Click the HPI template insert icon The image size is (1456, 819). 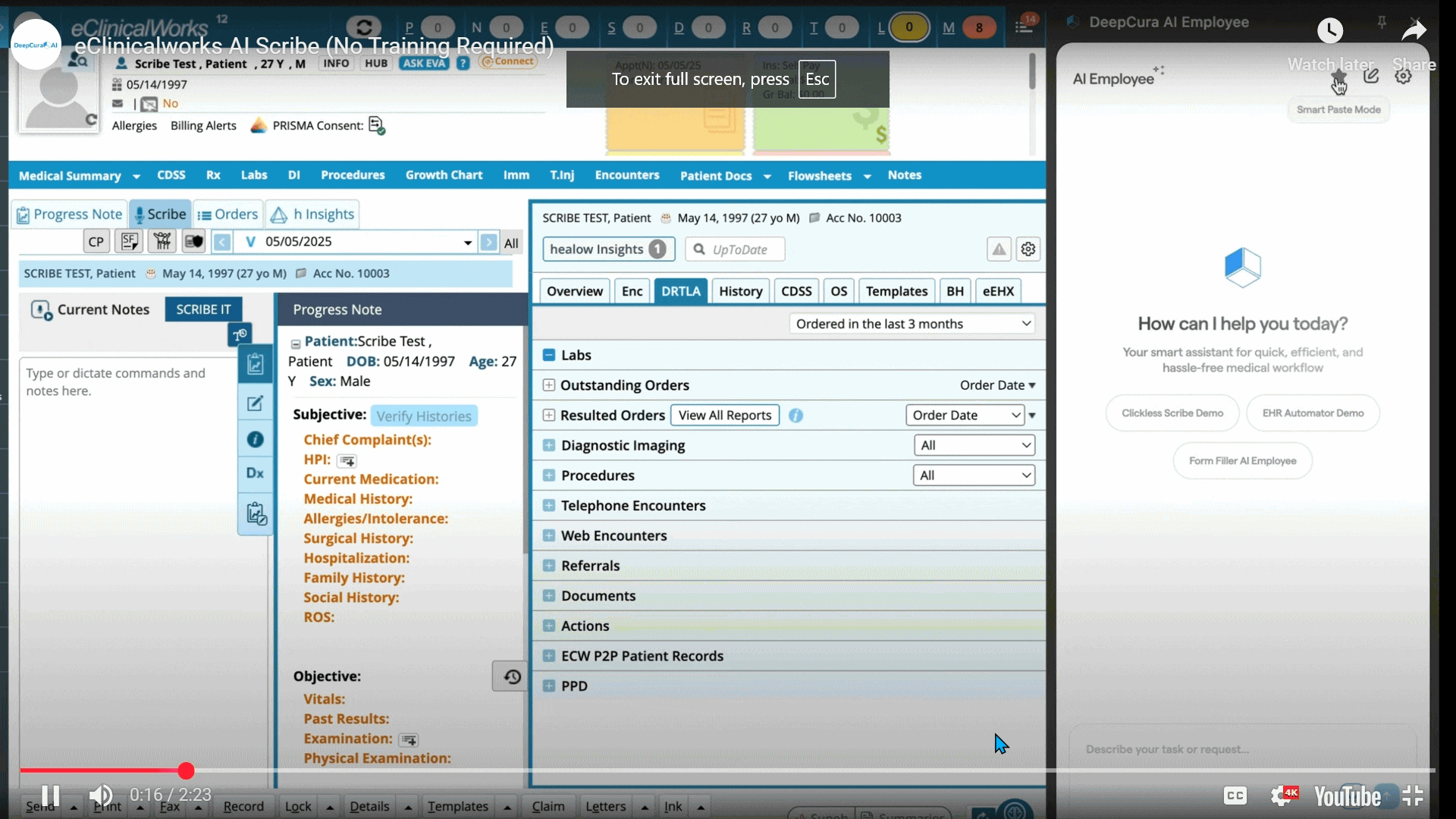347,461
